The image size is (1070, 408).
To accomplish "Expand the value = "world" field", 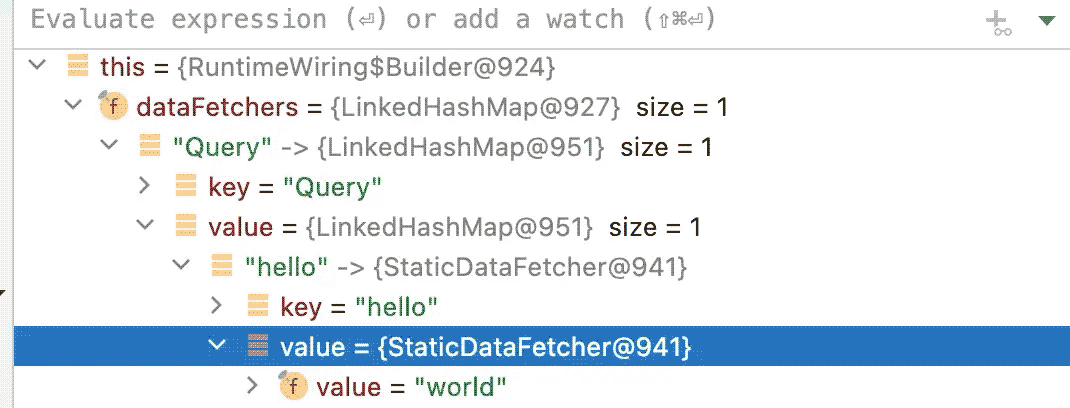I will (252, 386).
